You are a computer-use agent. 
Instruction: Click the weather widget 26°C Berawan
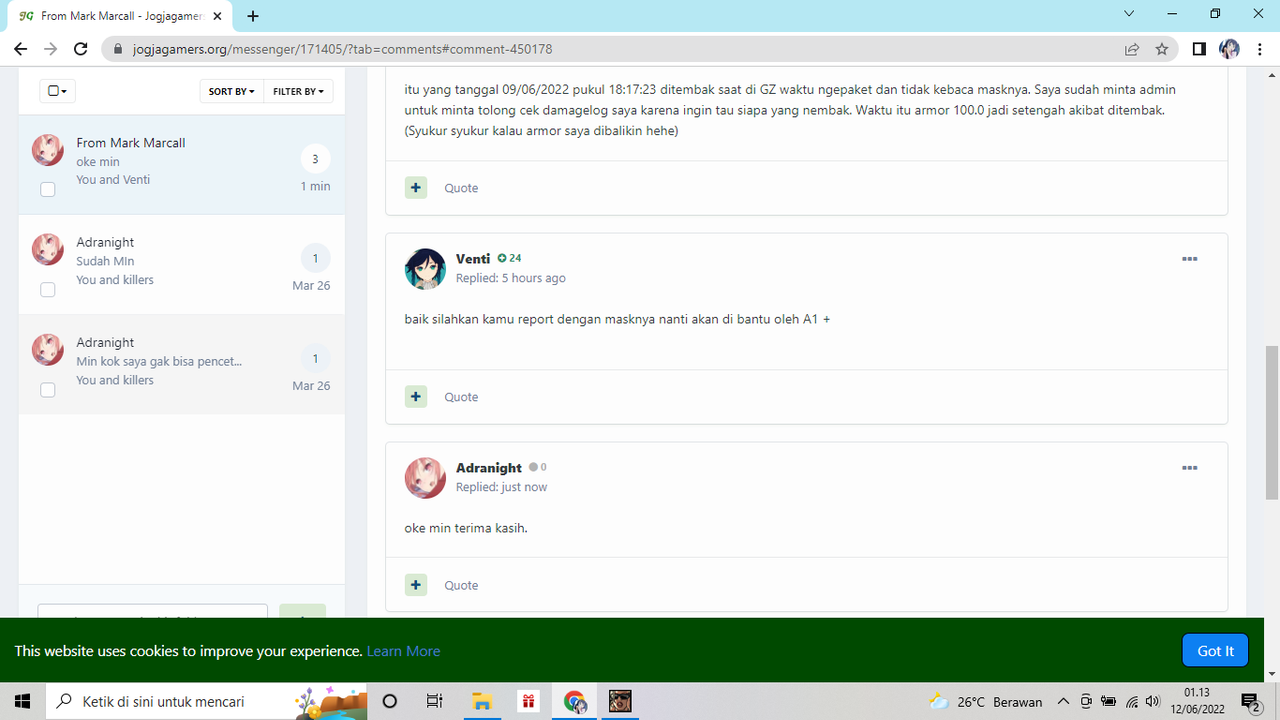[x=986, y=702]
